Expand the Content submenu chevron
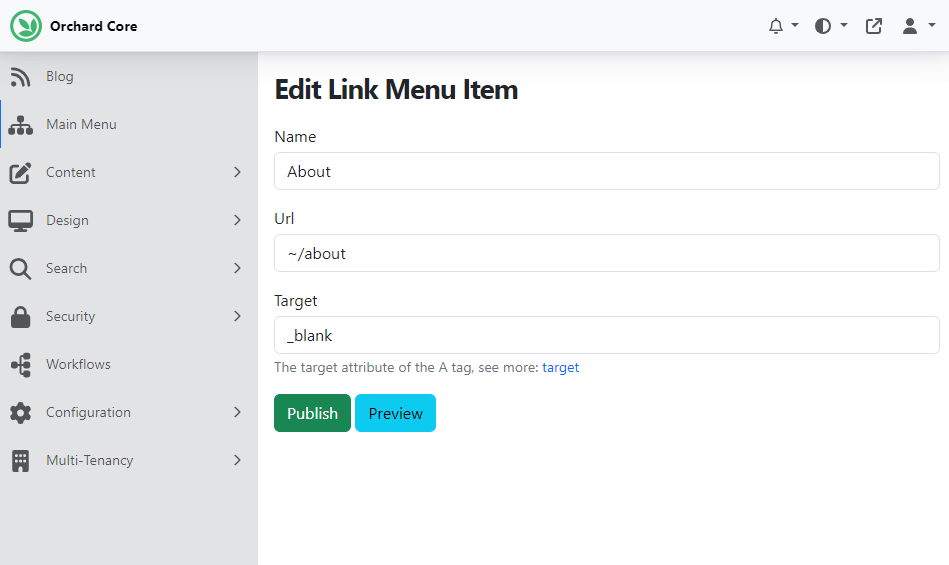949x565 pixels. 237,172
